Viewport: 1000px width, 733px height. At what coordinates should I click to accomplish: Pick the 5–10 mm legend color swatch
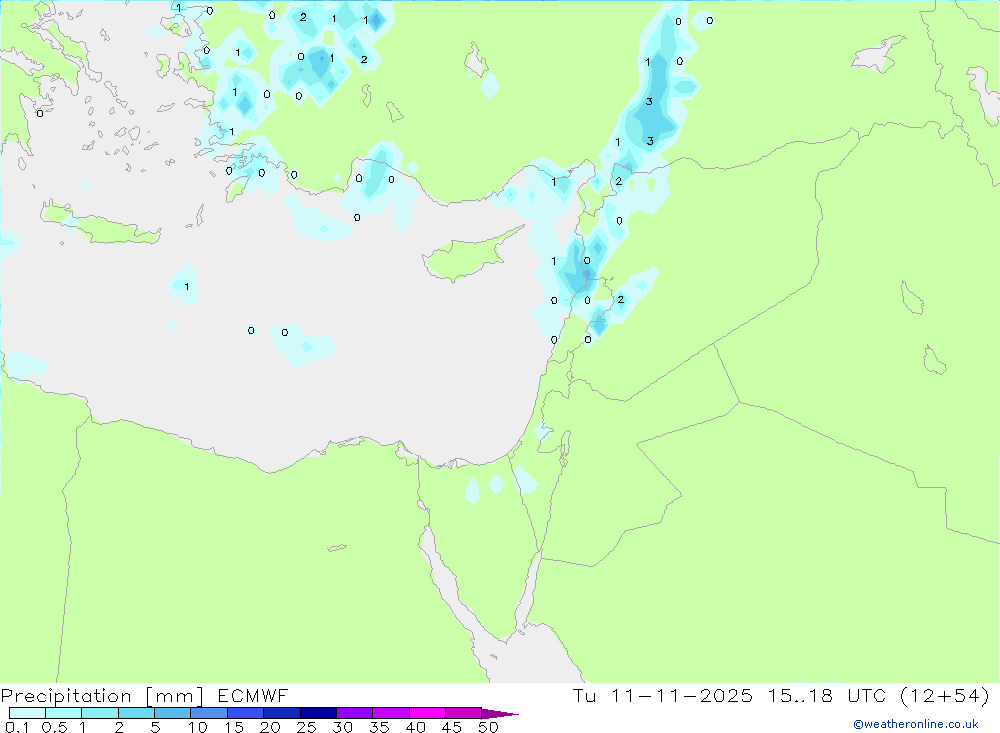[173, 713]
